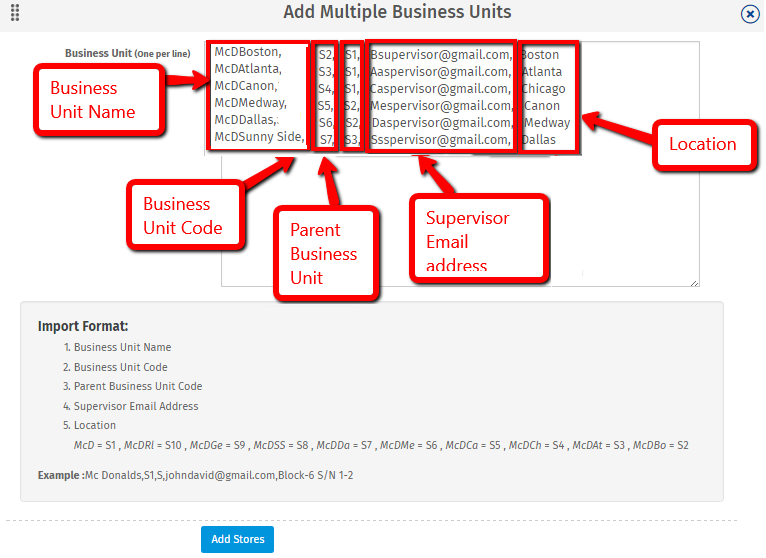Click the Location red callout label
The image size is (766, 558).
click(703, 145)
